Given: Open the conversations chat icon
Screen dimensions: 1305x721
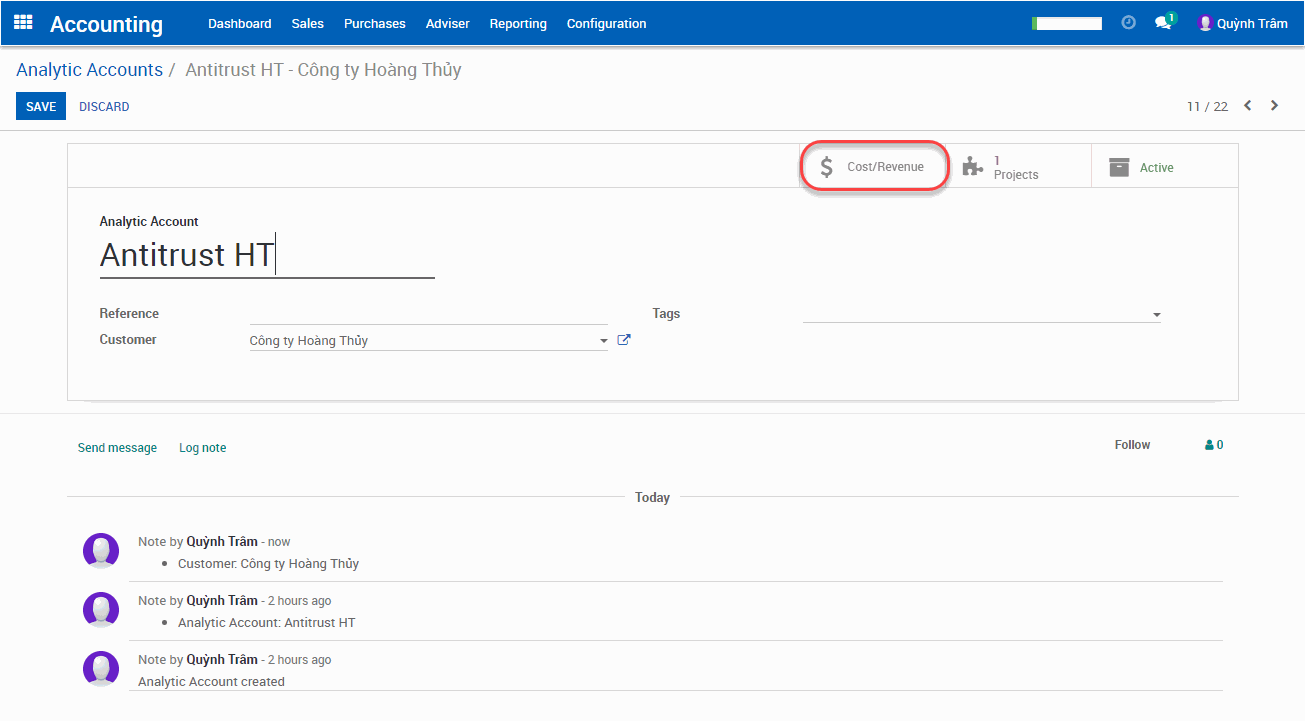Looking at the screenshot, I should coord(1163,22).
